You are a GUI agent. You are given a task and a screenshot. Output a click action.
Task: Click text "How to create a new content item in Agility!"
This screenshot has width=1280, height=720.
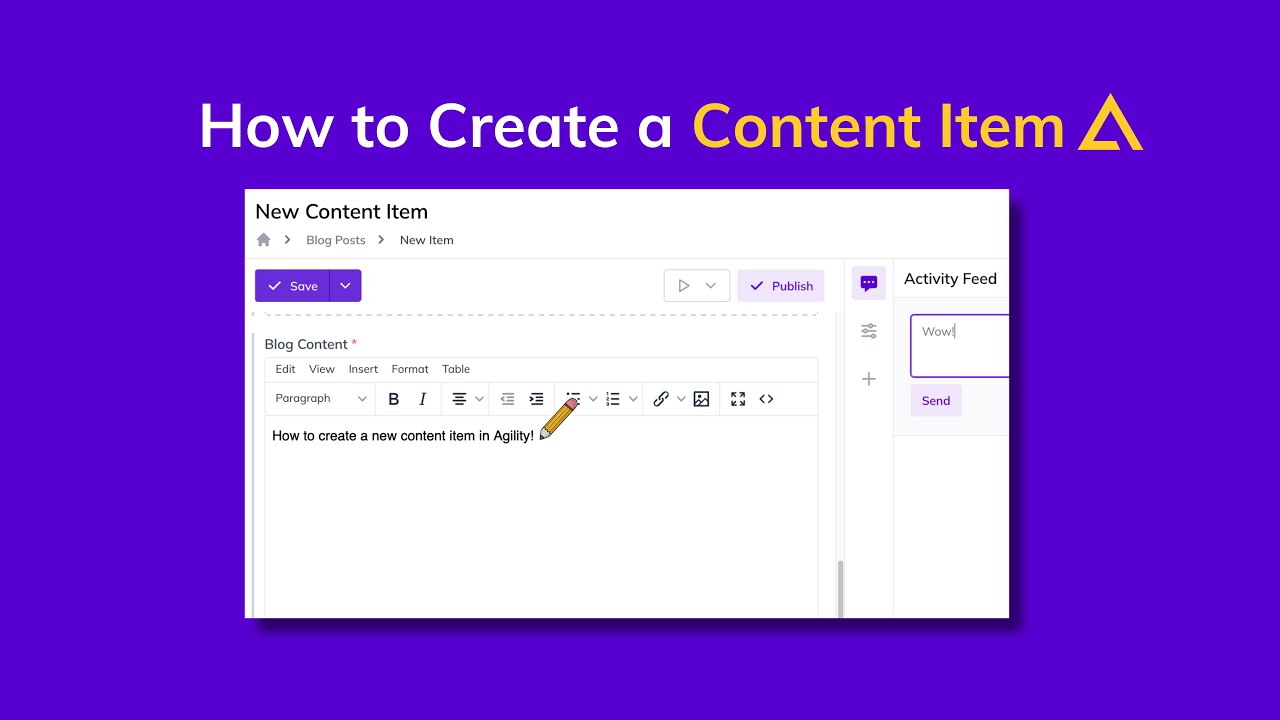[x=403, y=436]
